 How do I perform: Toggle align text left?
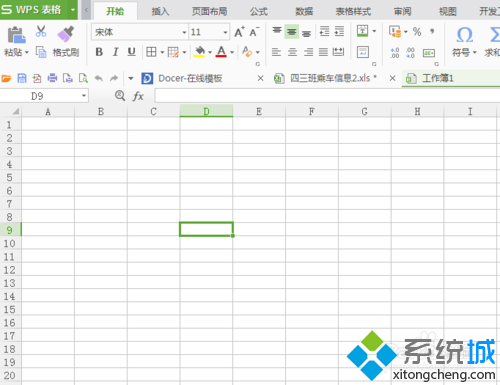click(276, 52)
